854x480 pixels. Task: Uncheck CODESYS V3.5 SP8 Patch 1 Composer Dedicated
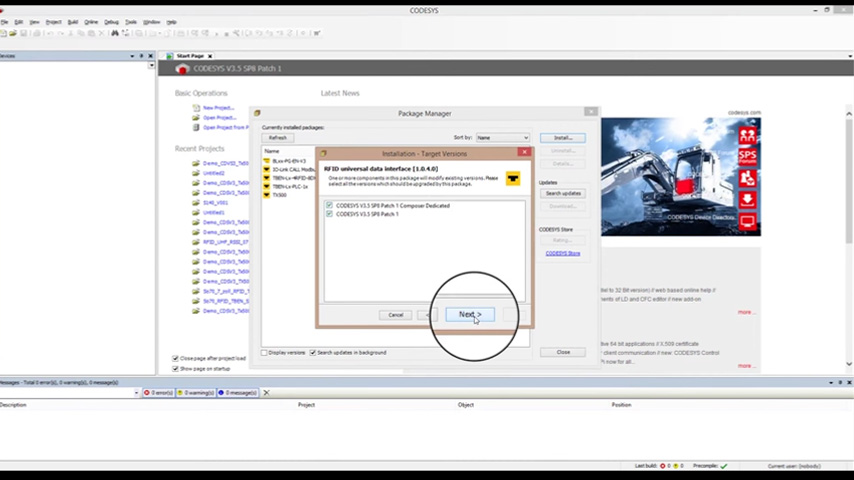click(329, 206)
